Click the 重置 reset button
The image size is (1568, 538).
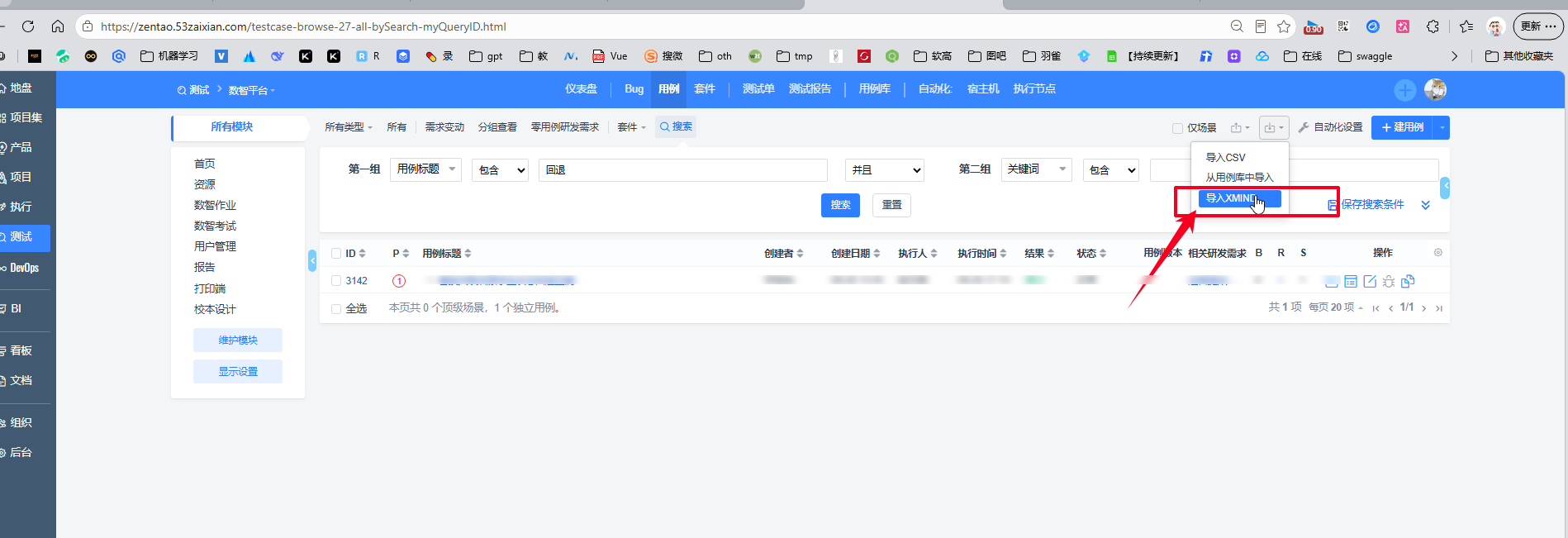891,205
